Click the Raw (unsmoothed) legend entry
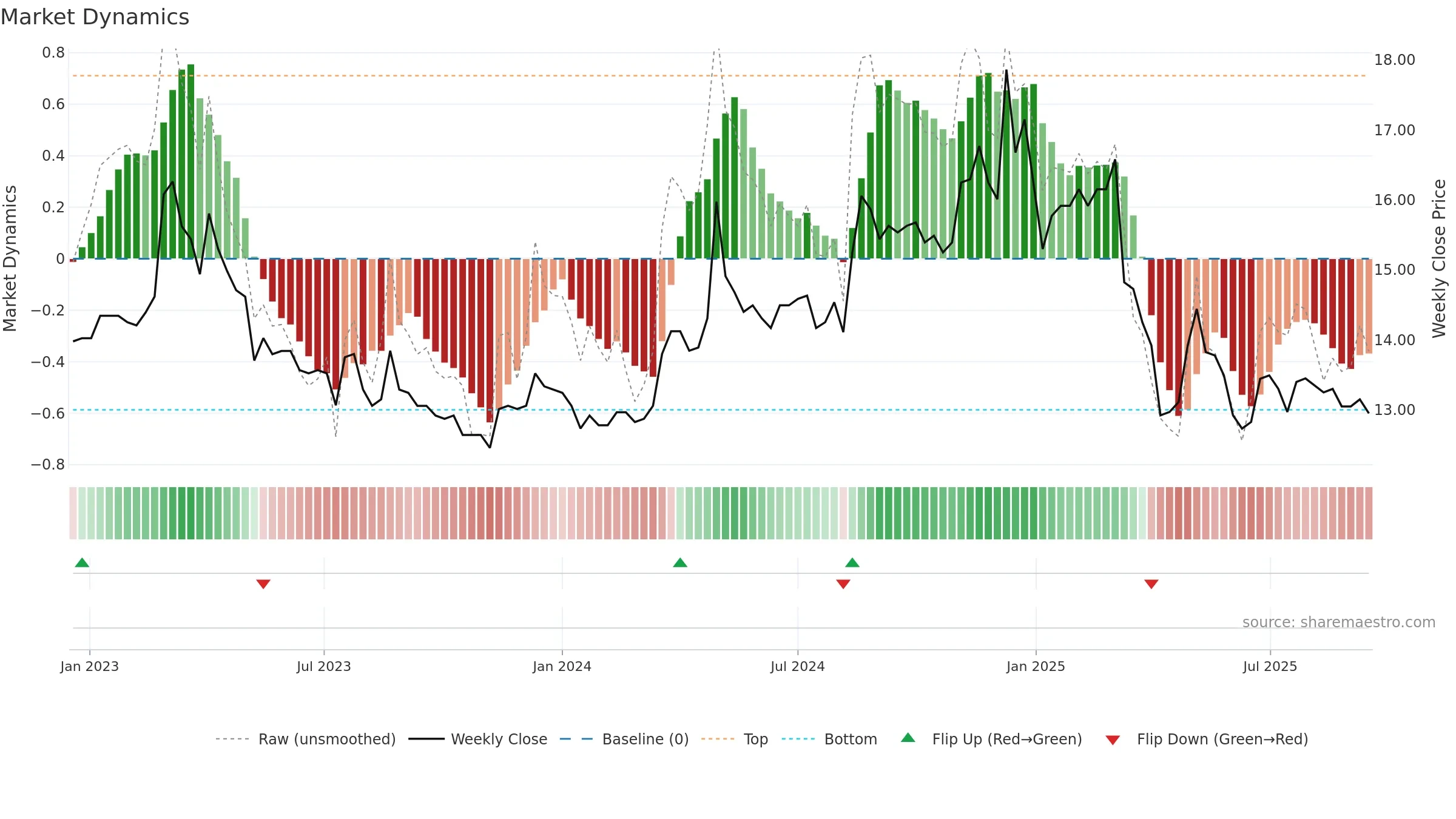 point(306,739)
